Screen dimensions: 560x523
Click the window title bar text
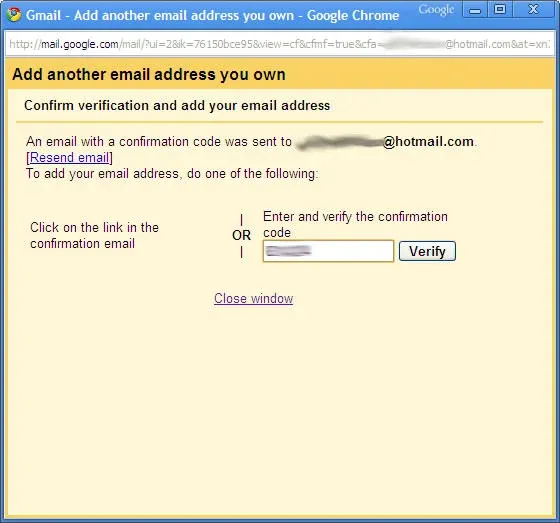click(212, 15)
